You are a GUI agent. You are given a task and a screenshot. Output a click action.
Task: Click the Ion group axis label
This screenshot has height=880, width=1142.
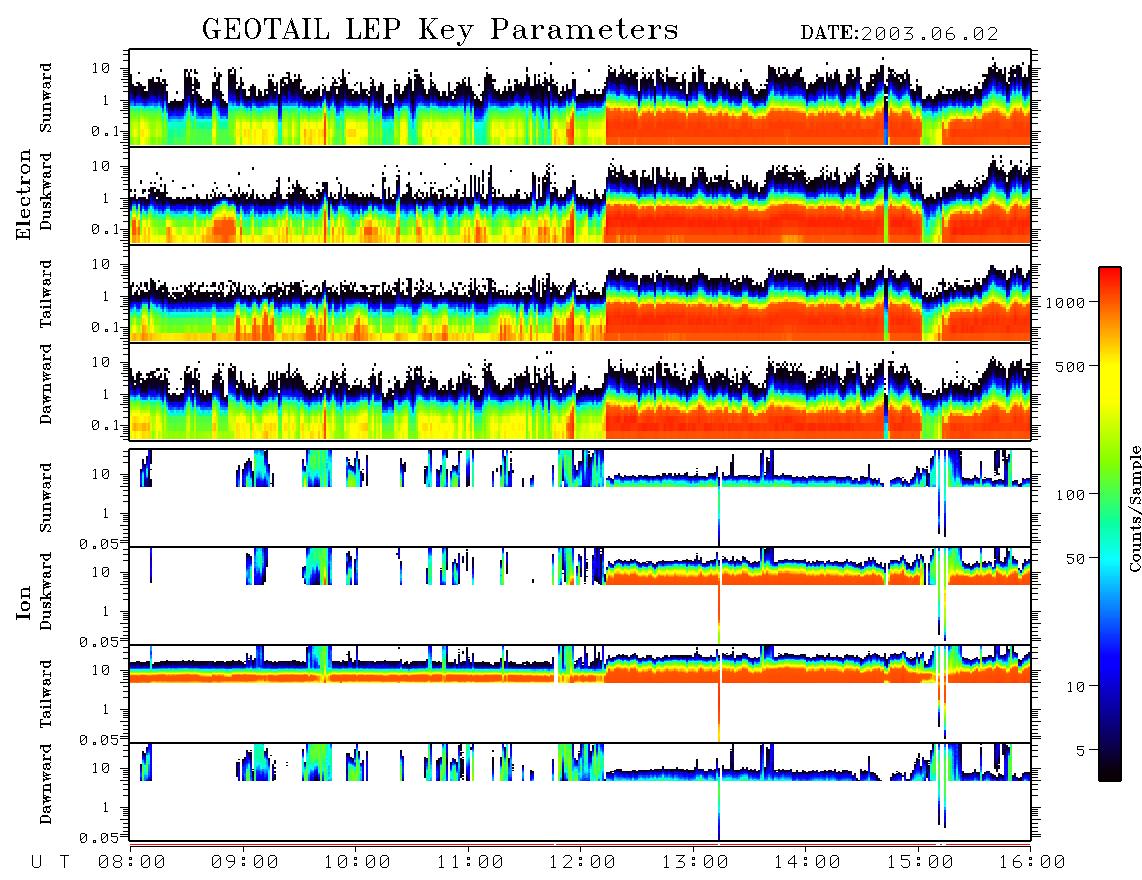24,602
